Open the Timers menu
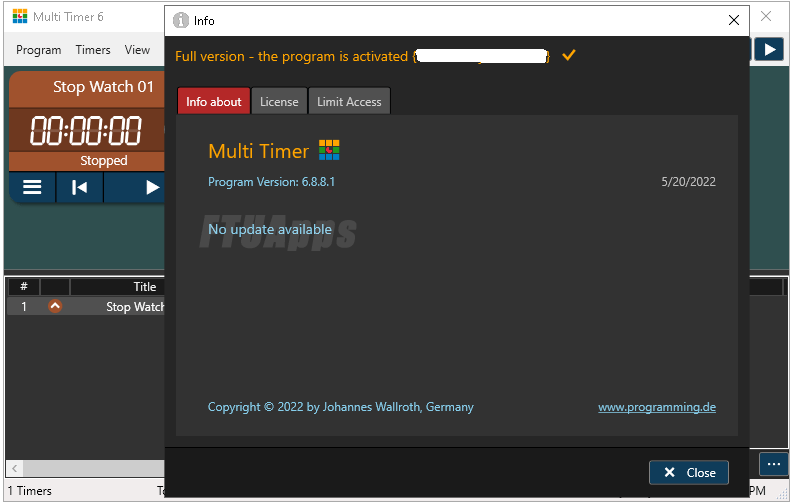The height and width of the screenshot is (503, 792). [x=93, y=50]
